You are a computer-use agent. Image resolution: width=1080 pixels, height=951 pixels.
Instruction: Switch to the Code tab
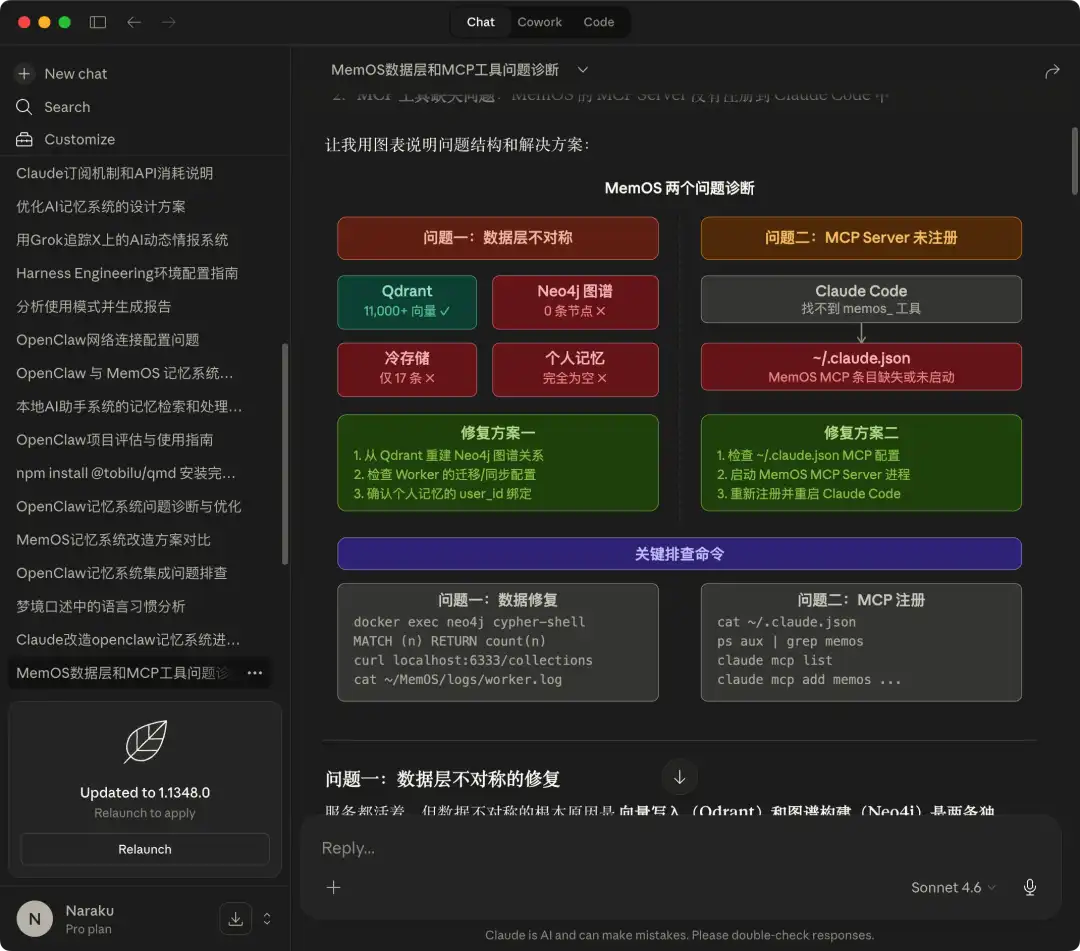[x=599, y=22]
